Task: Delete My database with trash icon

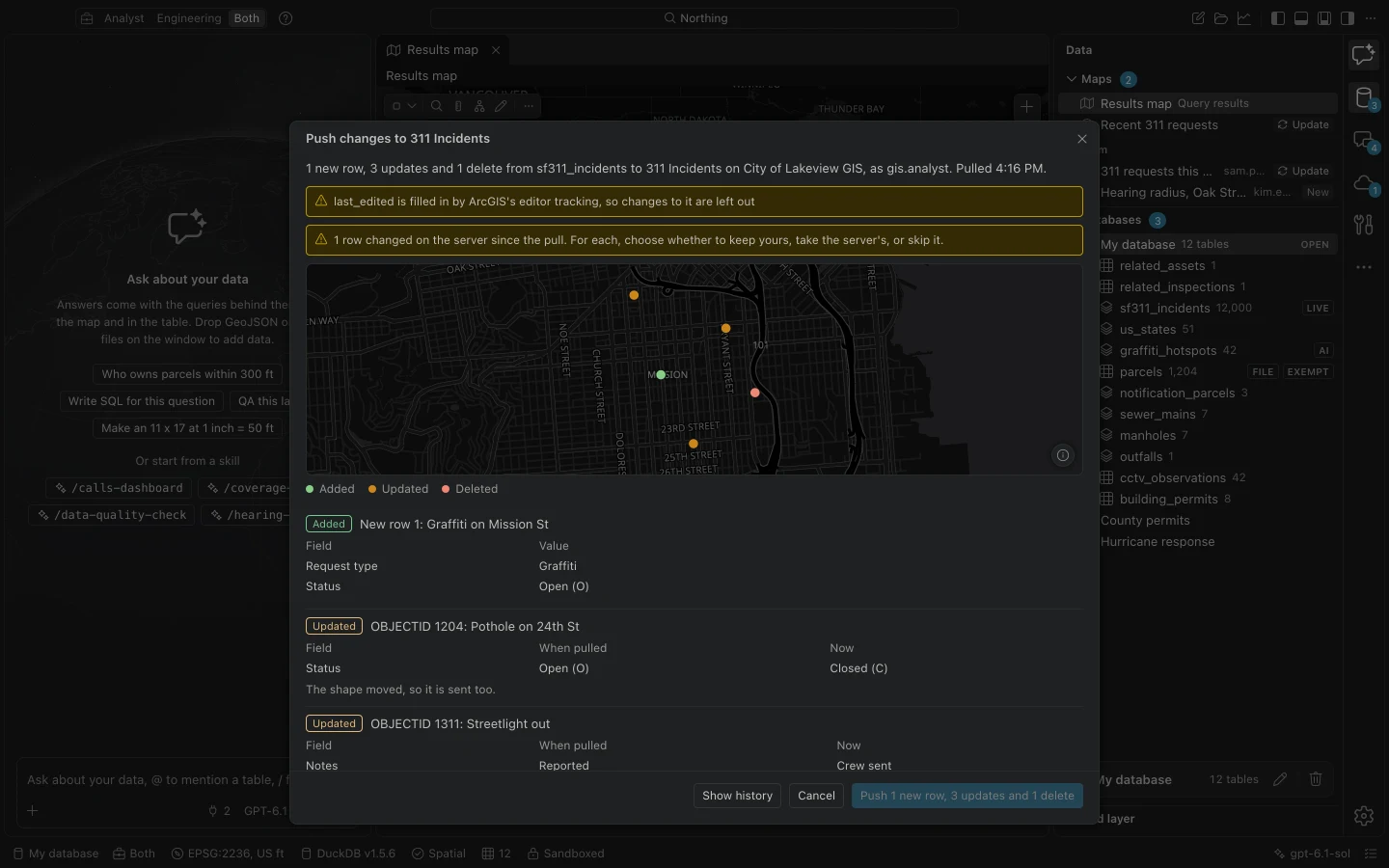Action: coord(1316,779)
